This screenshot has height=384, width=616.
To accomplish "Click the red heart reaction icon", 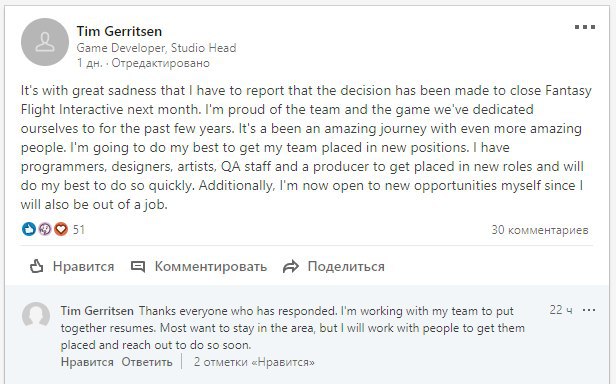I will click(x=61, y=229).
